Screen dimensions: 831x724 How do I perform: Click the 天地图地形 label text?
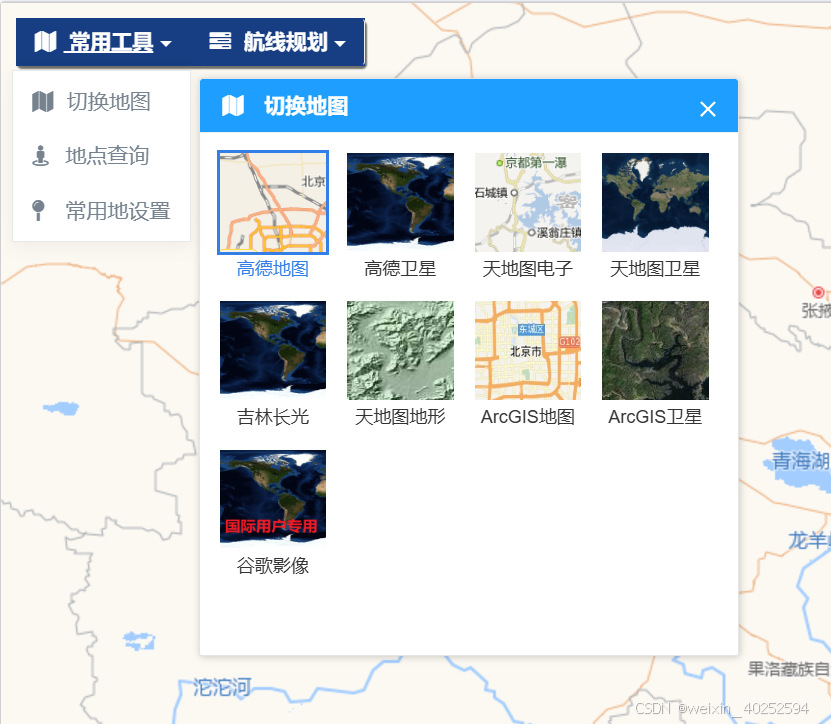point(400,417)
